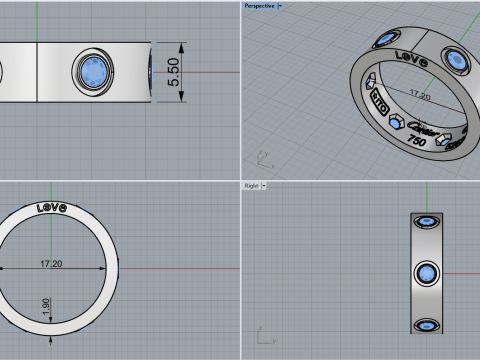Open the Perspective viewport dropdown arrow

coord(280,6)
